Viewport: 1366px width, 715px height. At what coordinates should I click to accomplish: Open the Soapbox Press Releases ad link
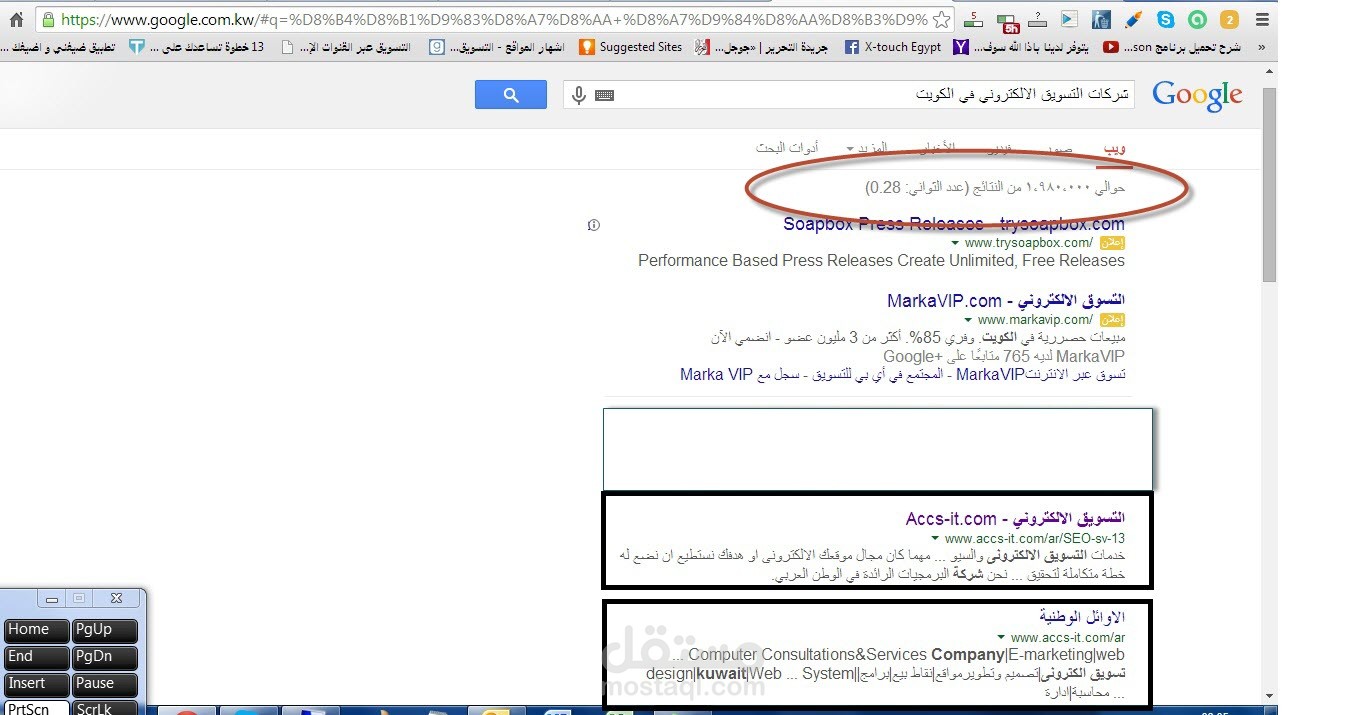coord(954,224)
